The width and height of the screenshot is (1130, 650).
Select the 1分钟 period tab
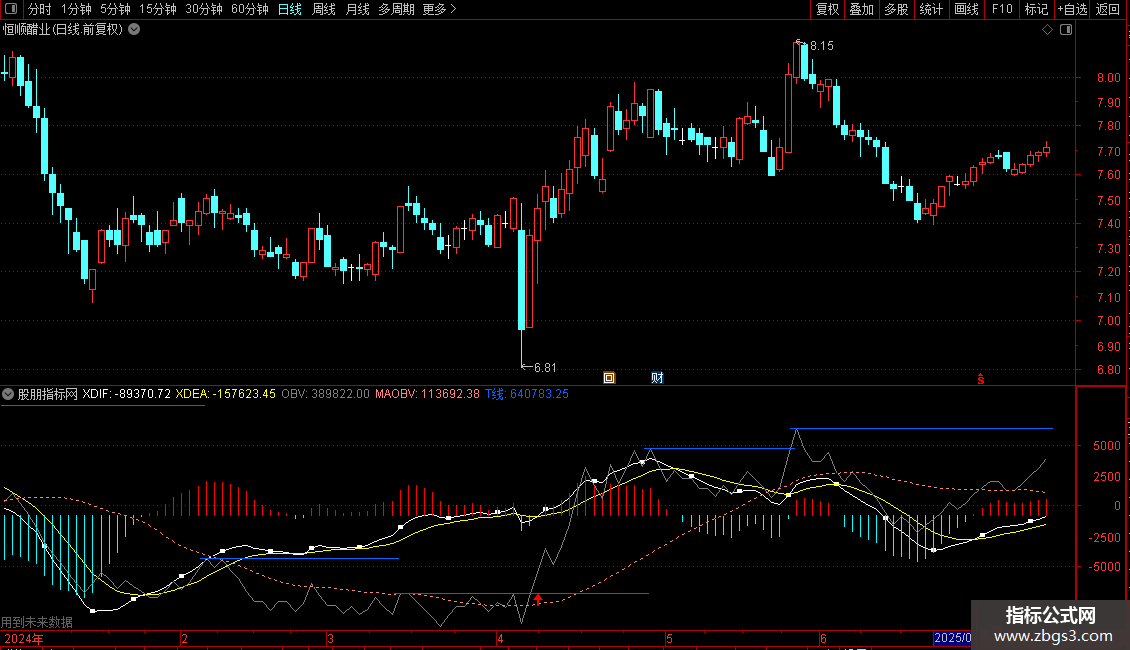pyautogui.click(x=76, y=9)
